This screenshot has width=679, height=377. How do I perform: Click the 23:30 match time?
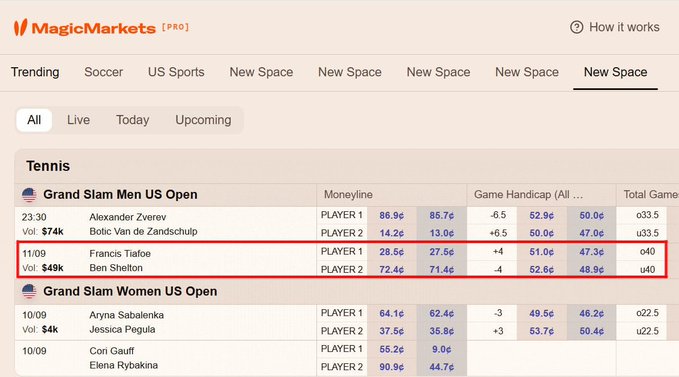coord(34,217)
